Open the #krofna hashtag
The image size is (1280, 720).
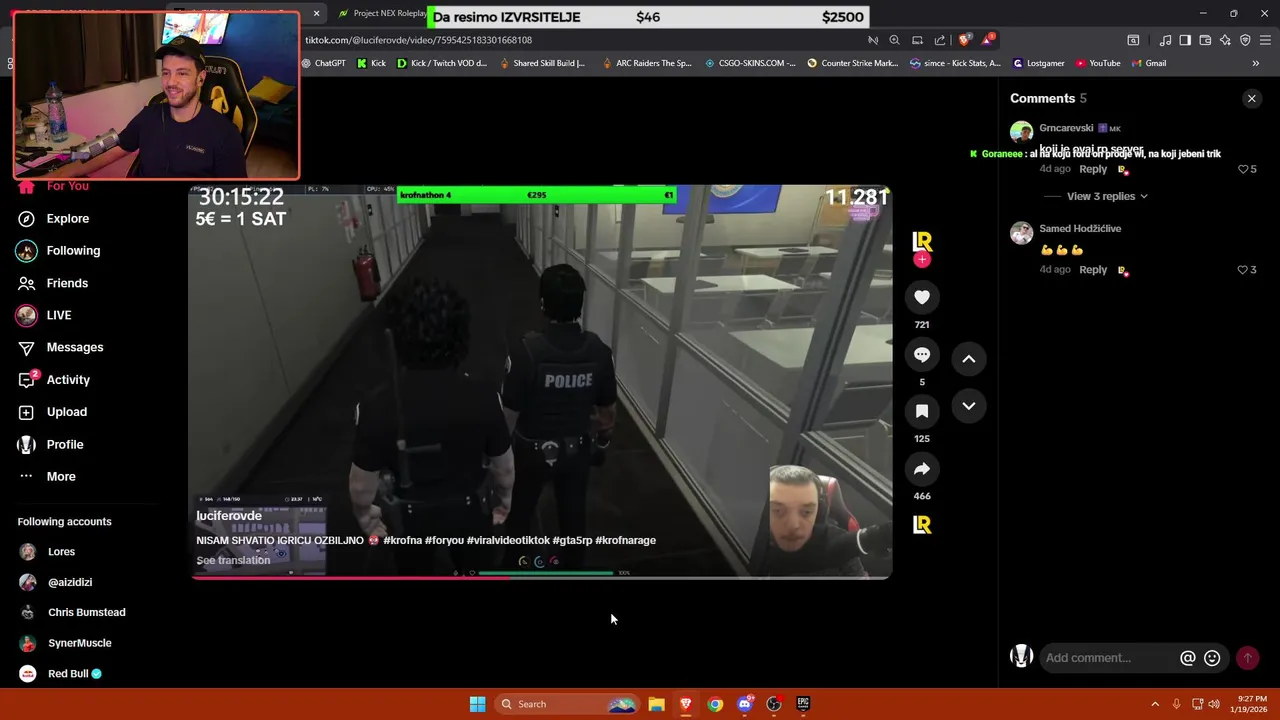coord(402,540)
